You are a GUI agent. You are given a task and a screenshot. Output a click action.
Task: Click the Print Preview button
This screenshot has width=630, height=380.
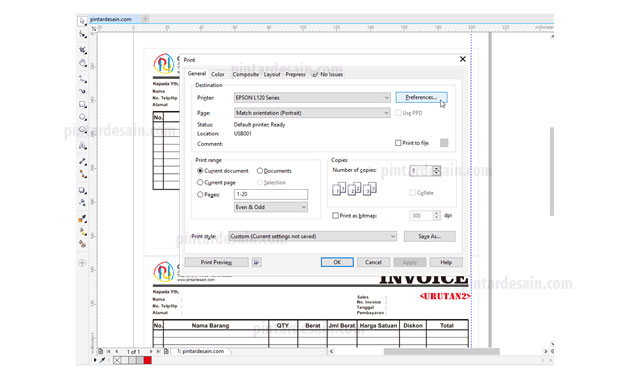click(x=216, y=262)
